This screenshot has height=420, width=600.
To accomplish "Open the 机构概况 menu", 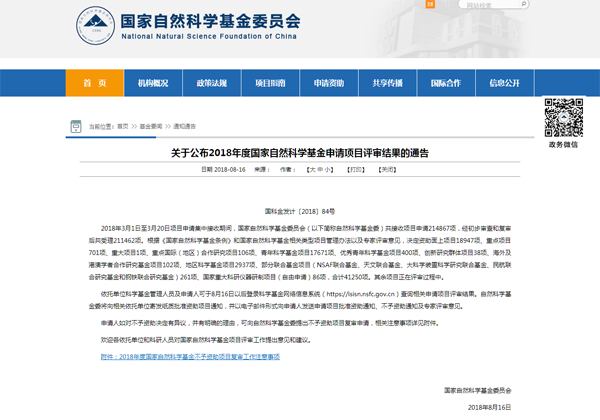I will [x=153, y=83].
